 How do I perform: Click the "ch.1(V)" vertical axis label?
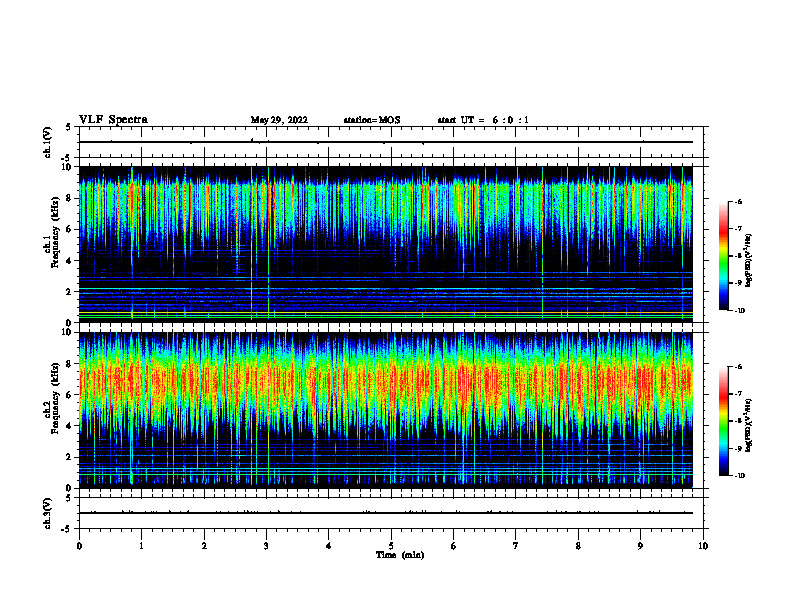[x=47, y=142]
